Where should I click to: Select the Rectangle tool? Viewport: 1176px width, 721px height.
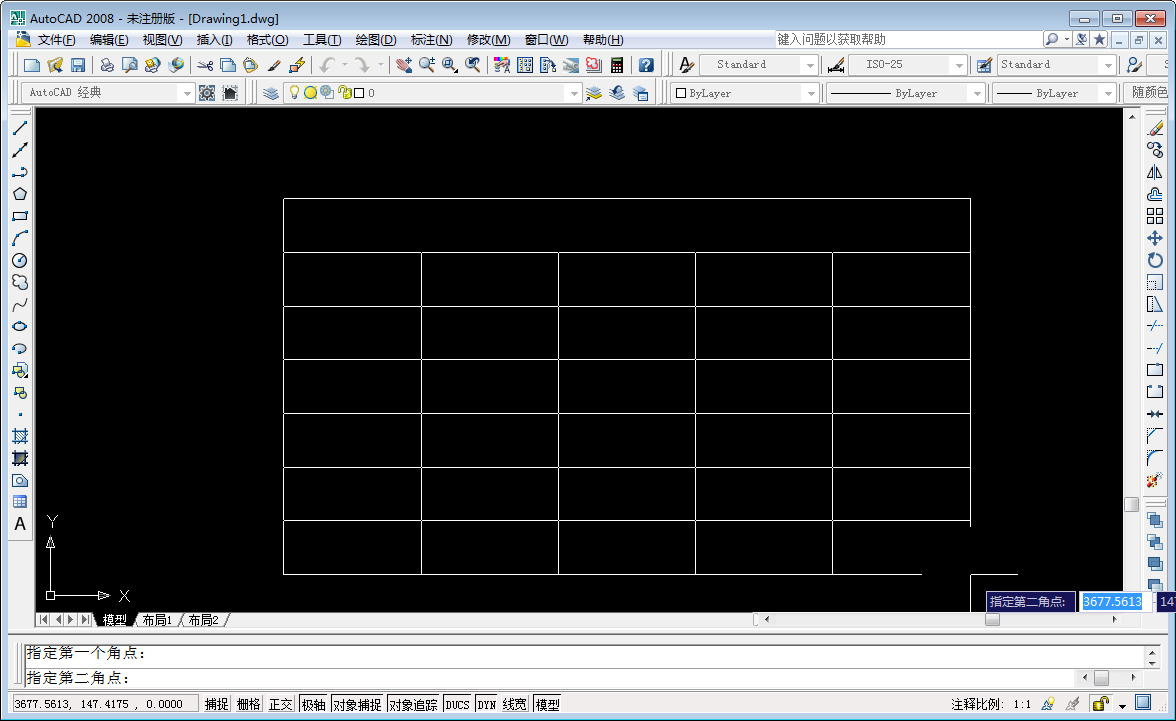tap(20, 215)
